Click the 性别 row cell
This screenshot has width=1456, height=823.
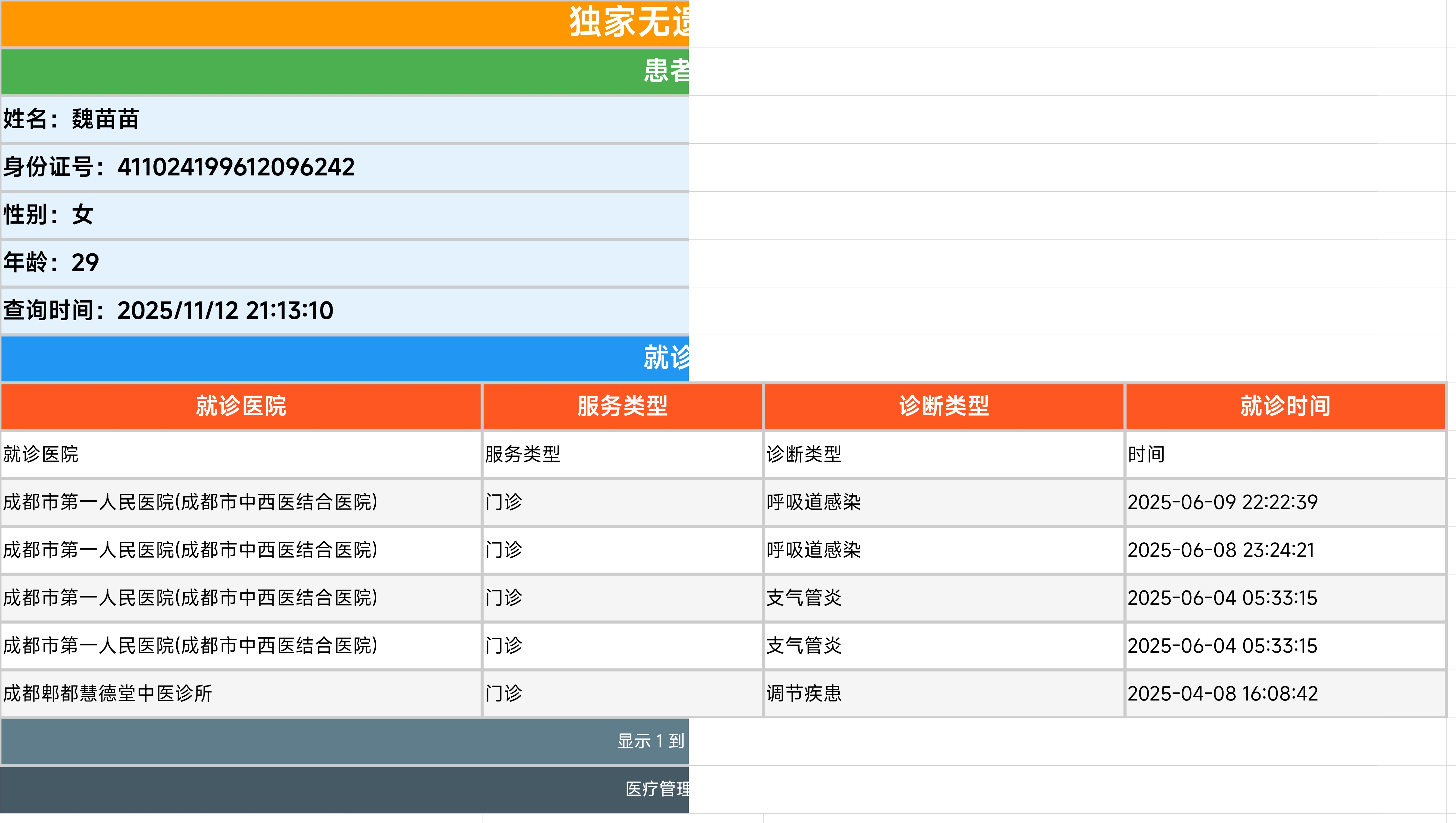(x=345, y=215)
